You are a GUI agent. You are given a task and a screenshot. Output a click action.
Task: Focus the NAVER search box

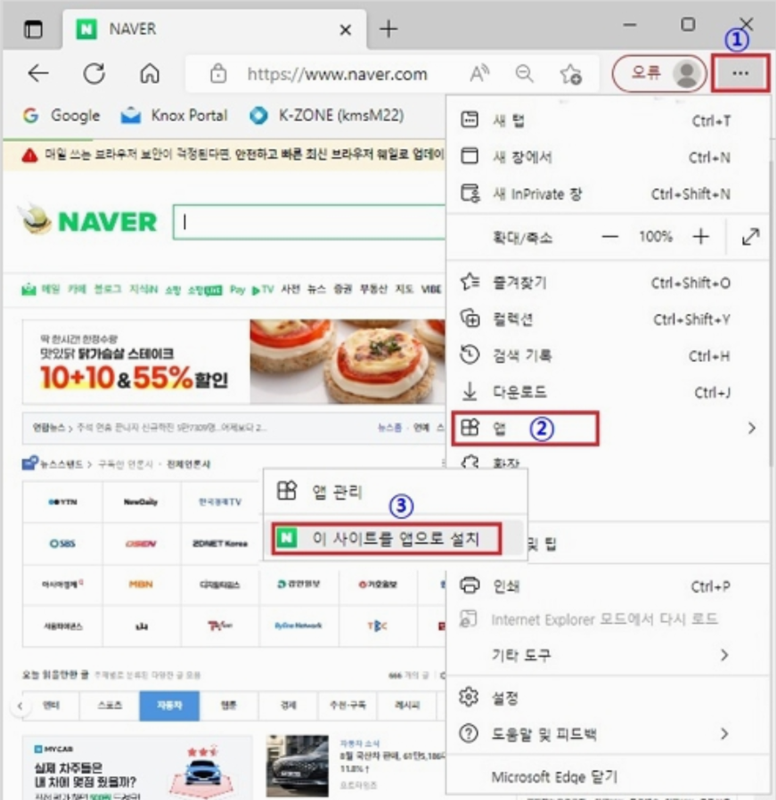(x=309, y=222)
